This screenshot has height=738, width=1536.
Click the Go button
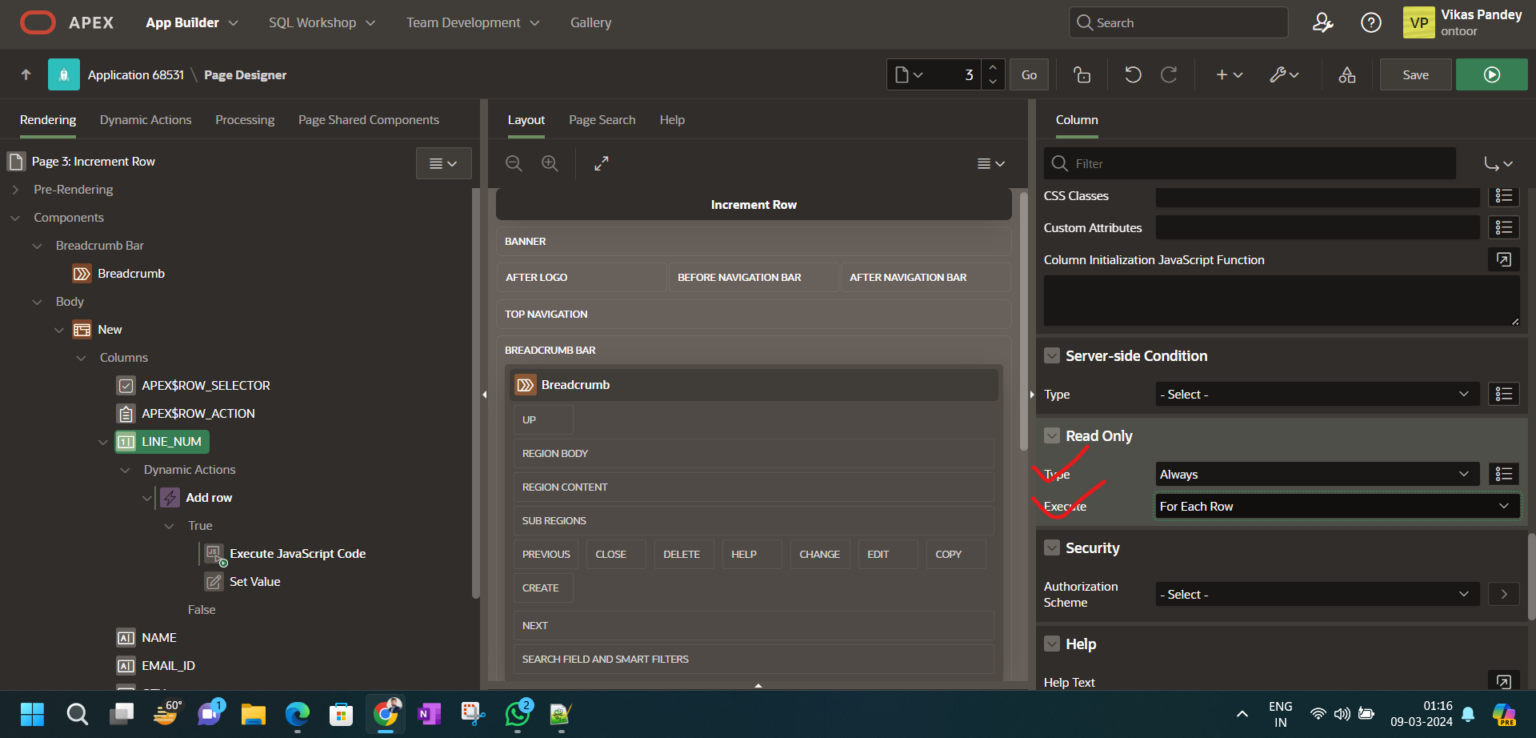pyautogui.click(x=1028, y=75)
